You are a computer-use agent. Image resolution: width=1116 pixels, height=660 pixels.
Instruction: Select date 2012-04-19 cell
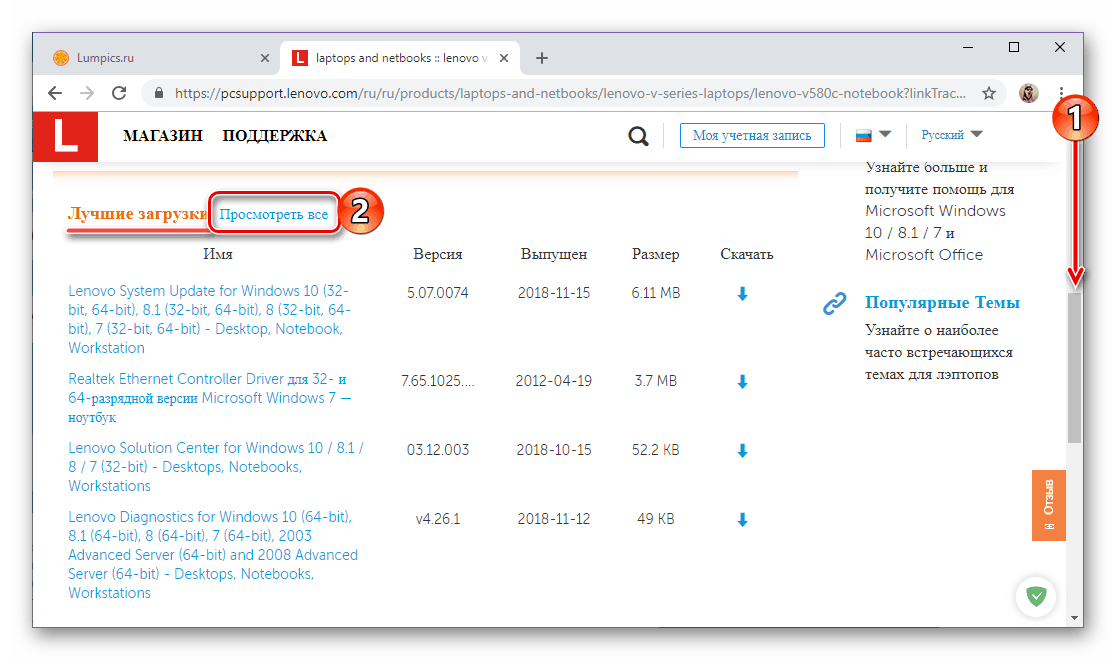click(x=554, y=381)
